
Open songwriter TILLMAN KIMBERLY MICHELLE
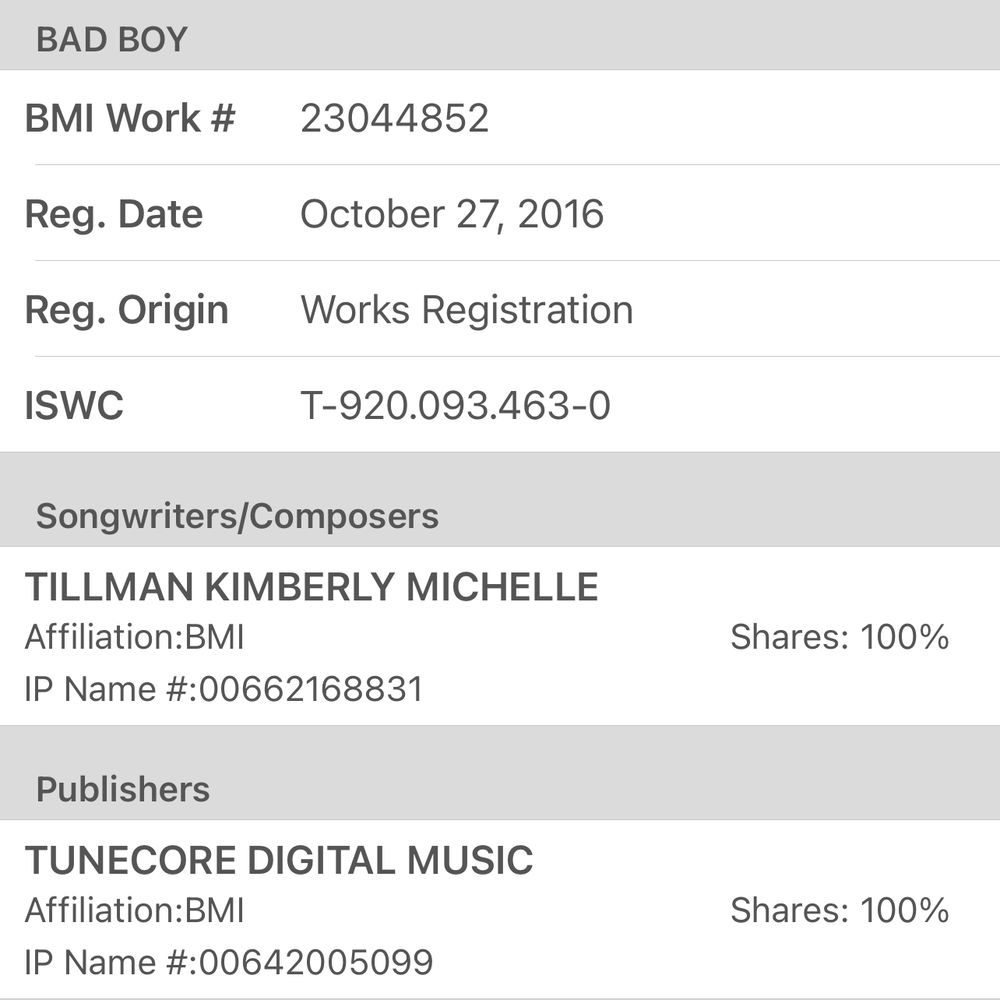click(x=311, y=587)
